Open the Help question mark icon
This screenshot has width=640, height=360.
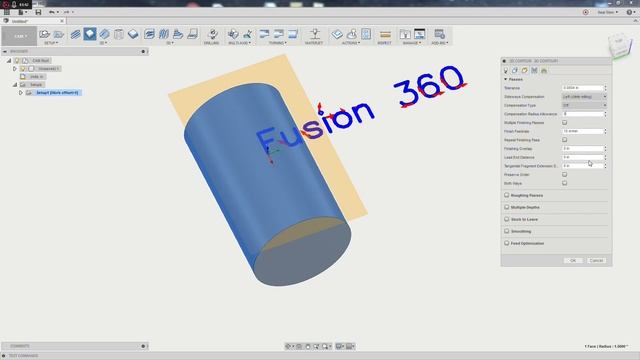tap(629, 12)
